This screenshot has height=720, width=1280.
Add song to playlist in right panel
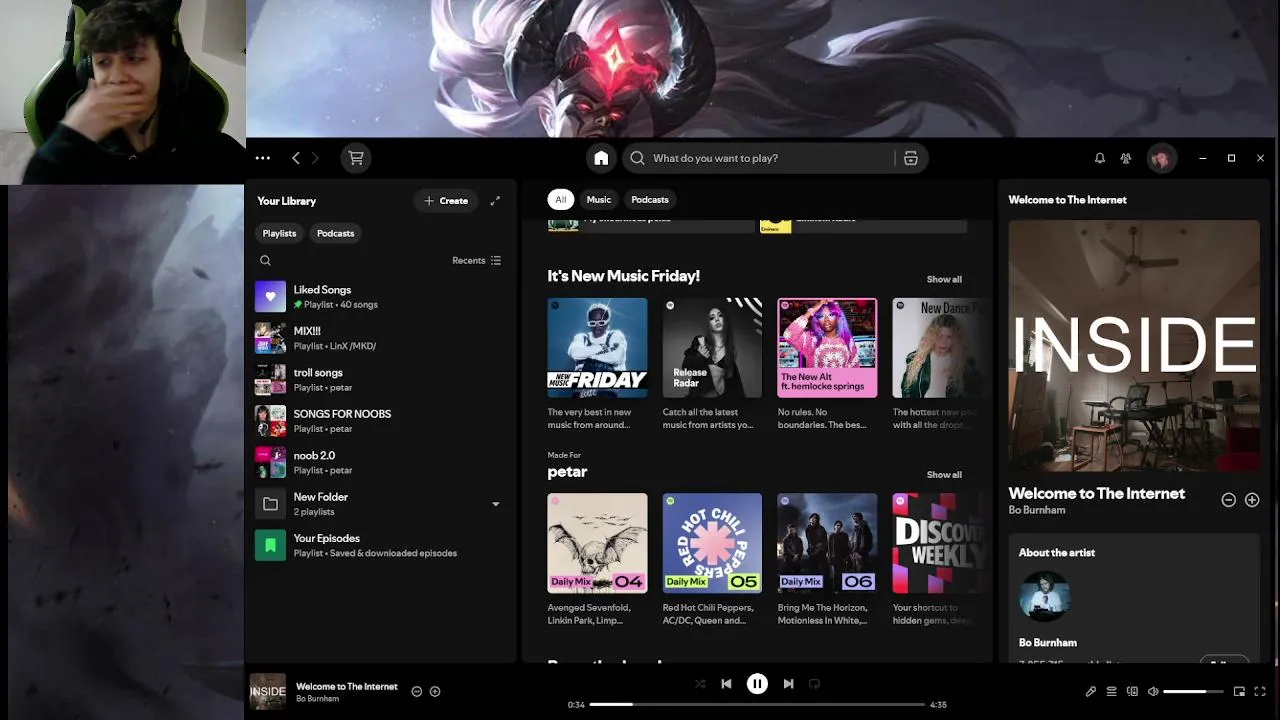point(1252,500)
